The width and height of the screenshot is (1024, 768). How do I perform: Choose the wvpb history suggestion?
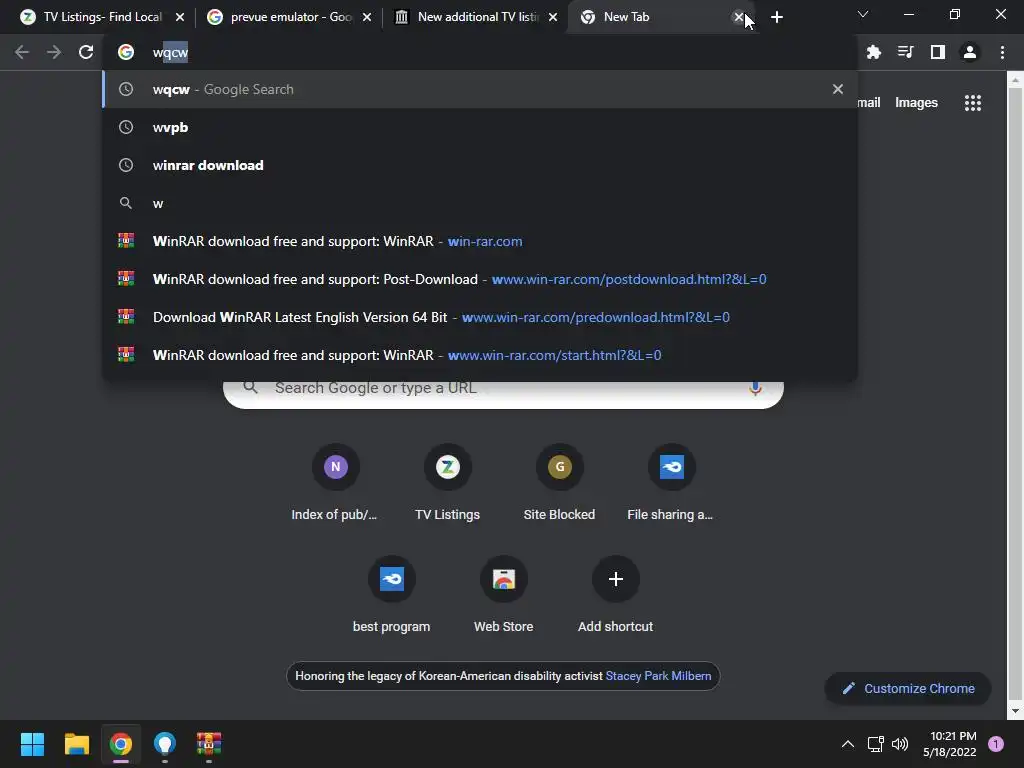coord(480,127)
